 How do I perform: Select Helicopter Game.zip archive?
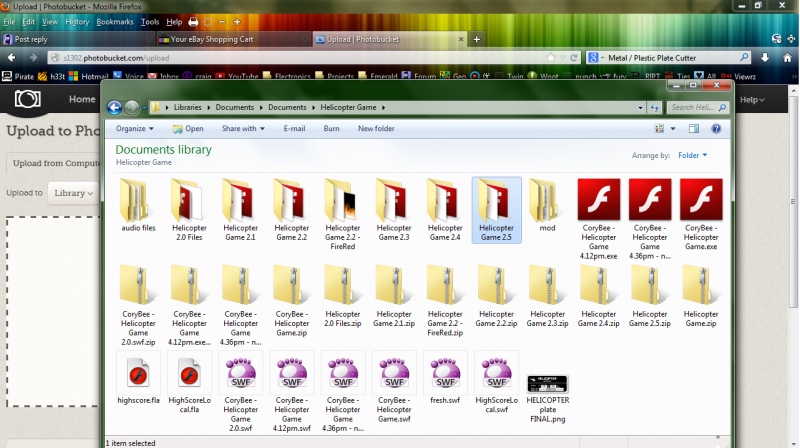click(x=701, y=296)
